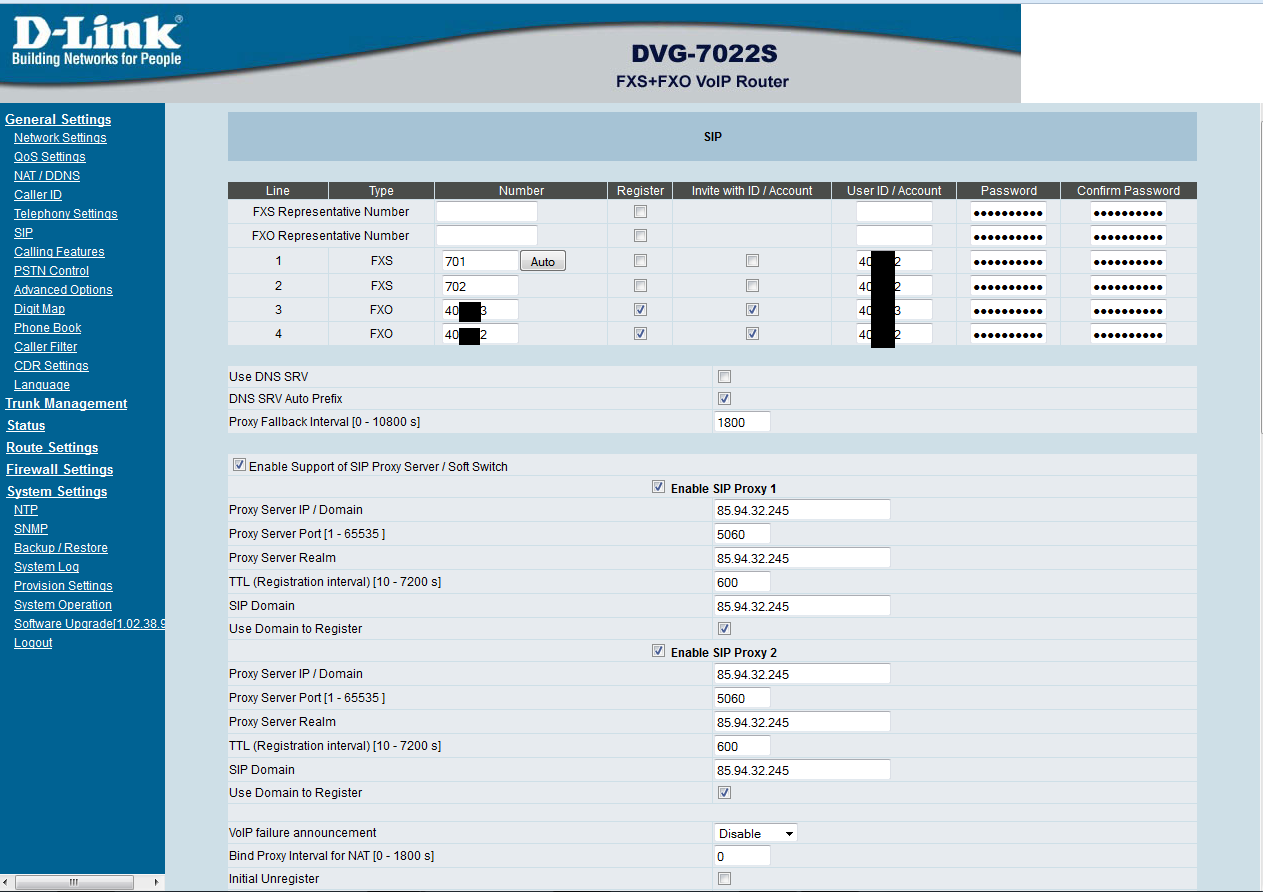
Task: Open CDR Settings page
Action: [51, 366]
